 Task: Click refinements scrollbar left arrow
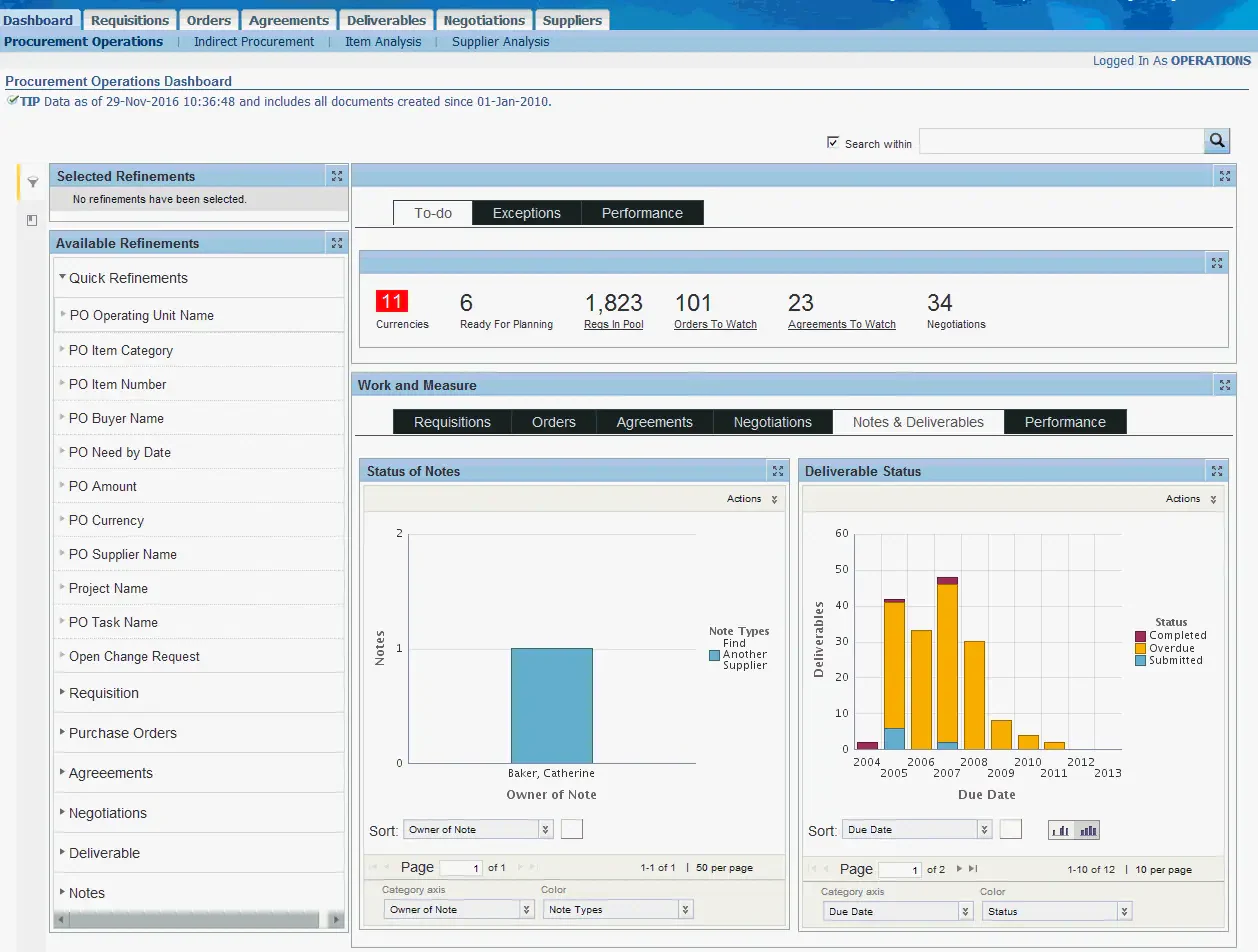click(x=61, y=919)
